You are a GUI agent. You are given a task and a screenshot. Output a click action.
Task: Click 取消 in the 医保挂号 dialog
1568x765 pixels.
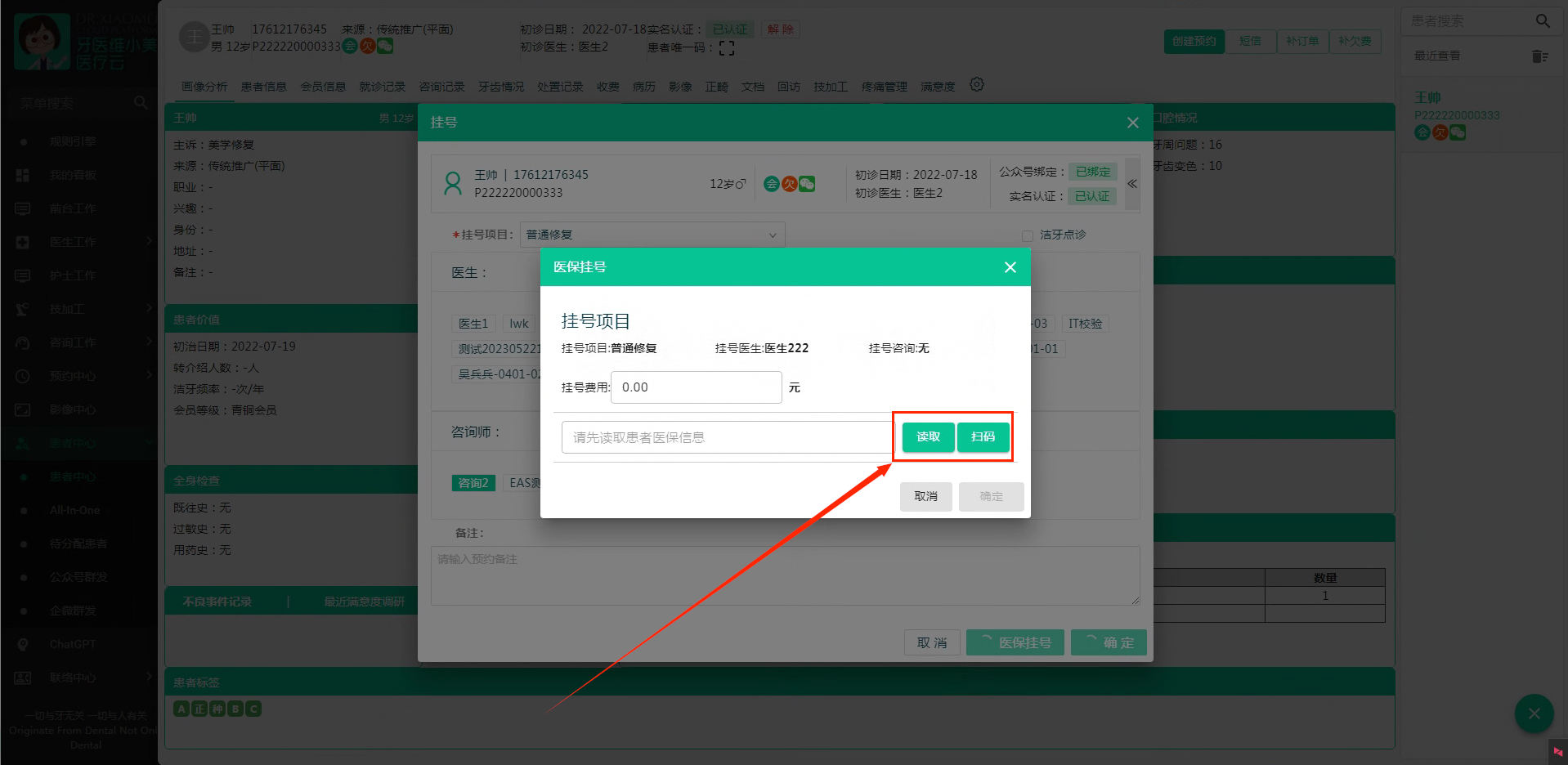tap(925, 496)
